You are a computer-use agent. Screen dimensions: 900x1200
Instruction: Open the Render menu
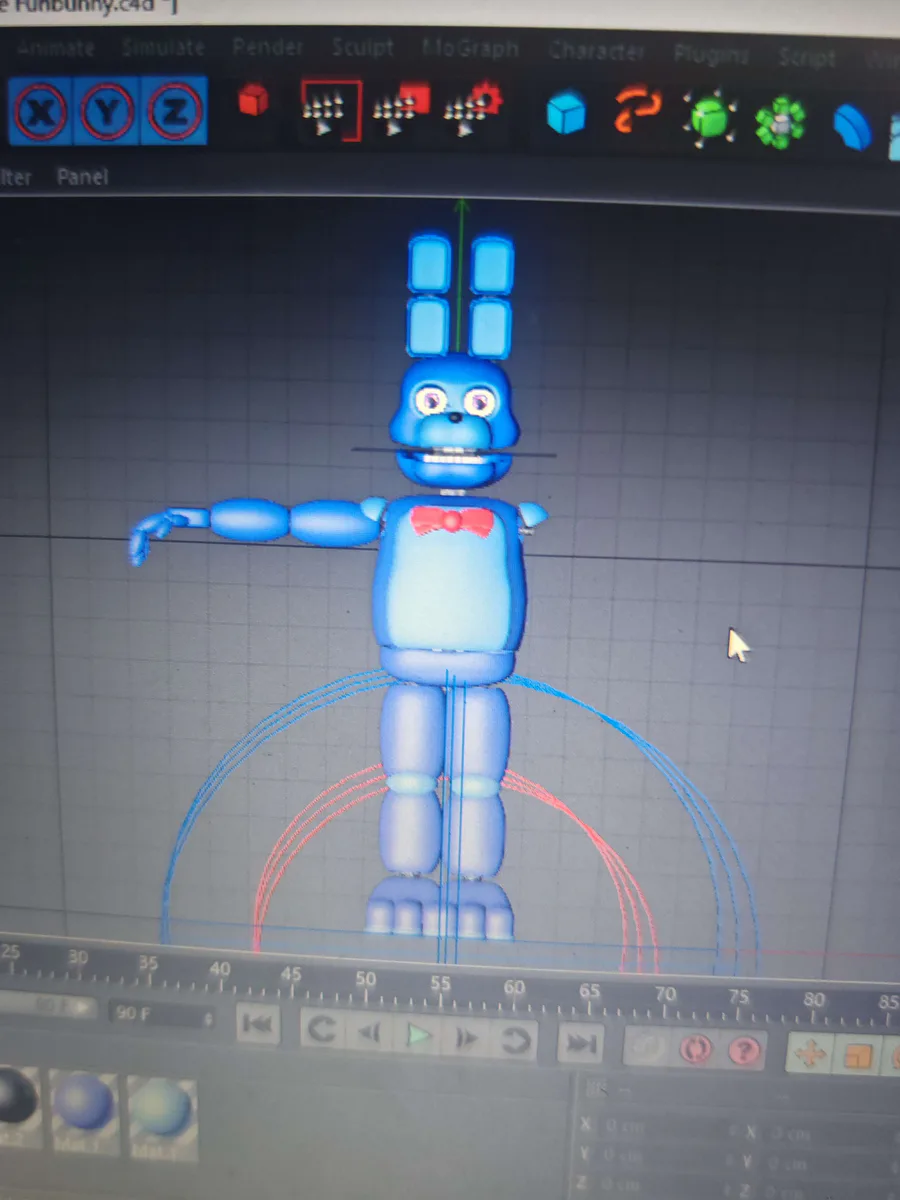(x=268, y=48)
